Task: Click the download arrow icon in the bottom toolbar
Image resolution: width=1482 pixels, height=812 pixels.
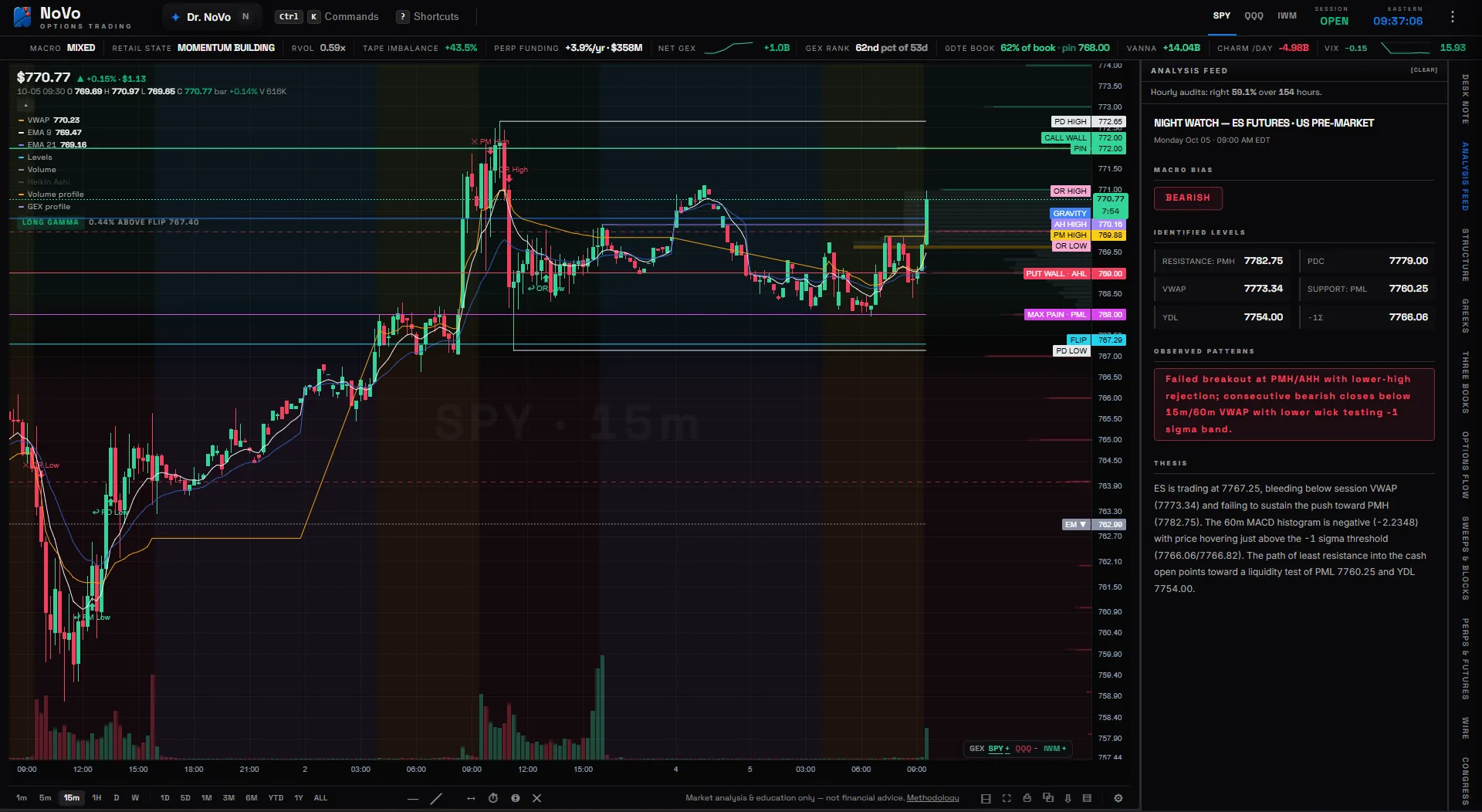Action: point(1068,798)
